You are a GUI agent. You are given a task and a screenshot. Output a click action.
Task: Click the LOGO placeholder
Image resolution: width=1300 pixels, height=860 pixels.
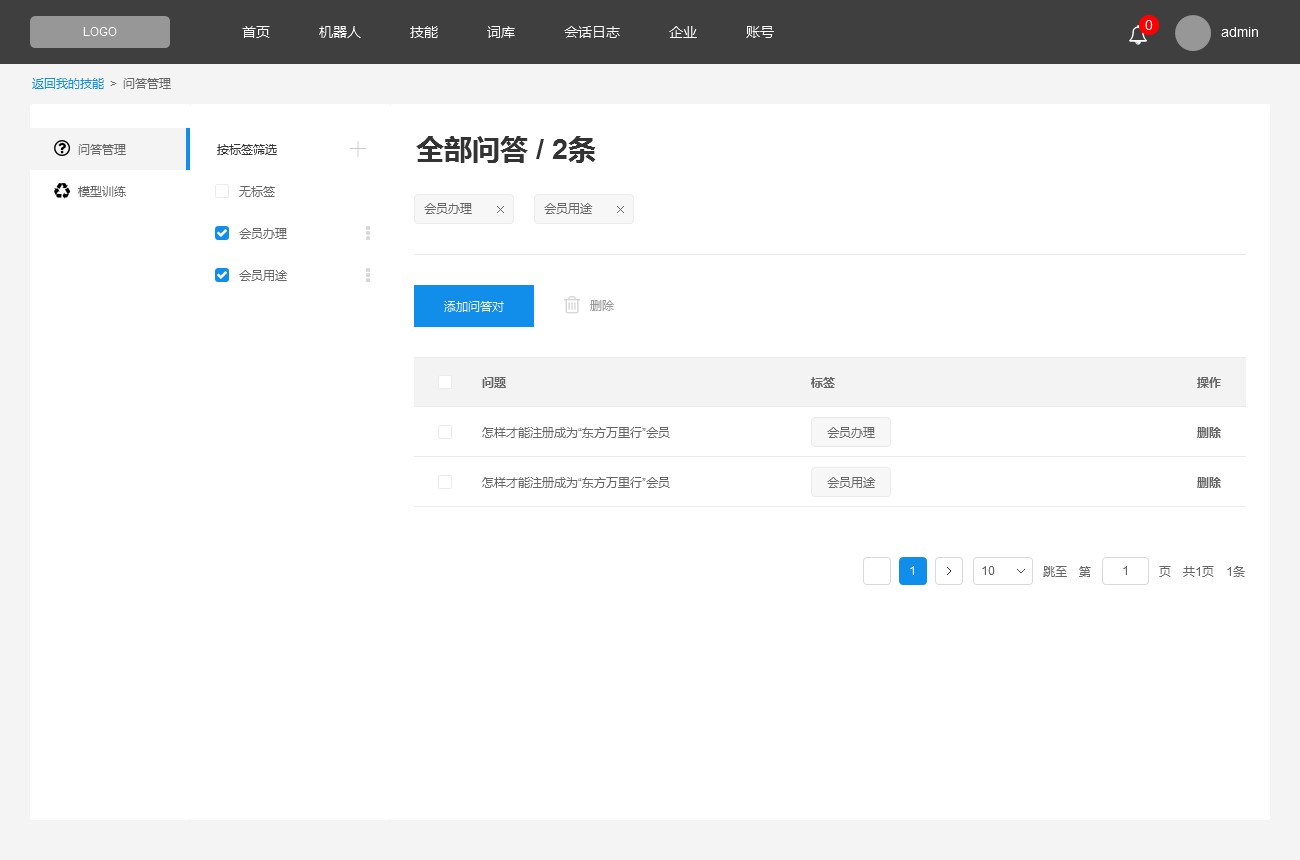[100, 32]
